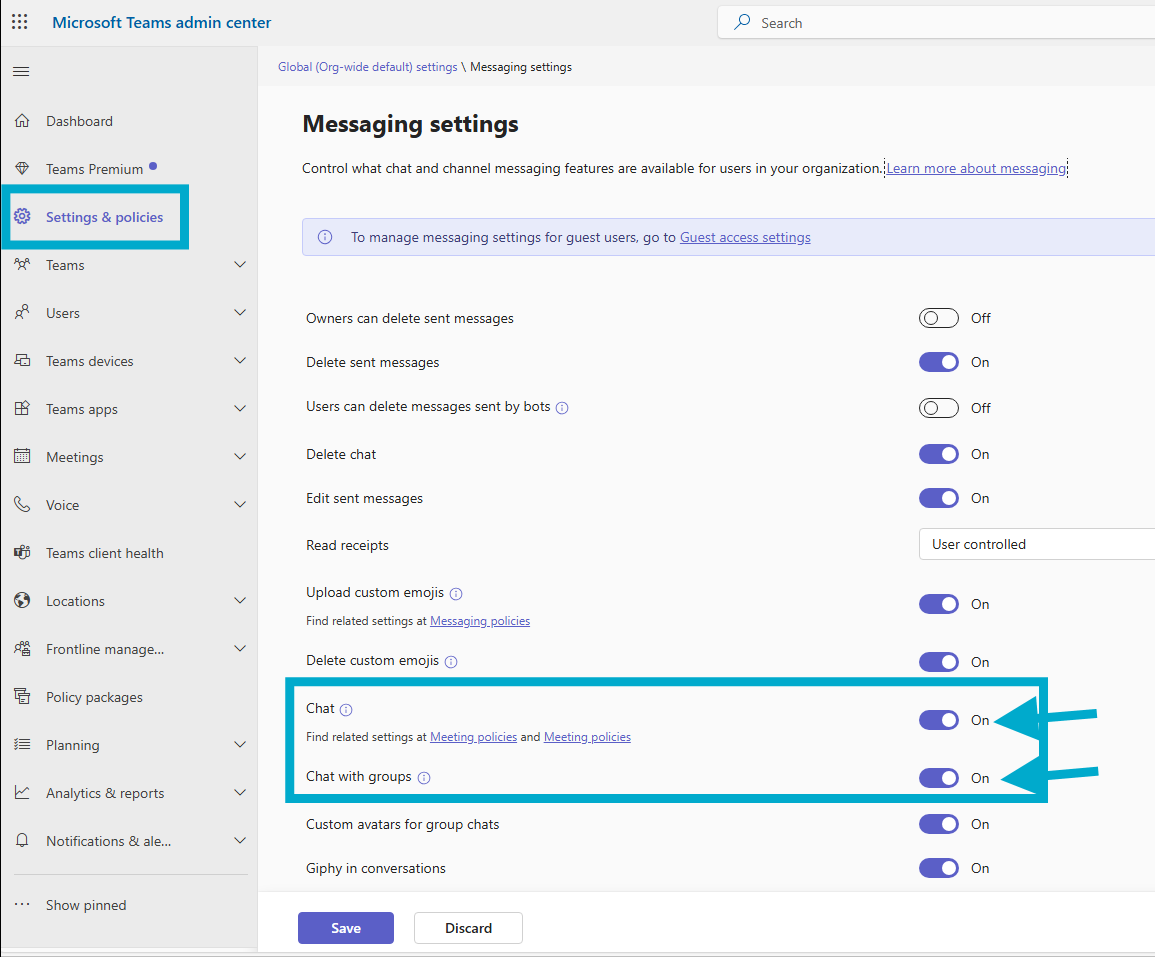Save the messaging settings
The image size is (1155, 957).
pyautogui.click(x=345, y=928)
